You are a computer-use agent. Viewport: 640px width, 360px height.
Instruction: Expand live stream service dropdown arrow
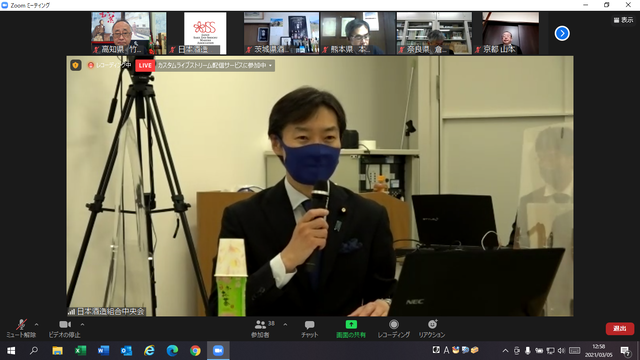270,66
